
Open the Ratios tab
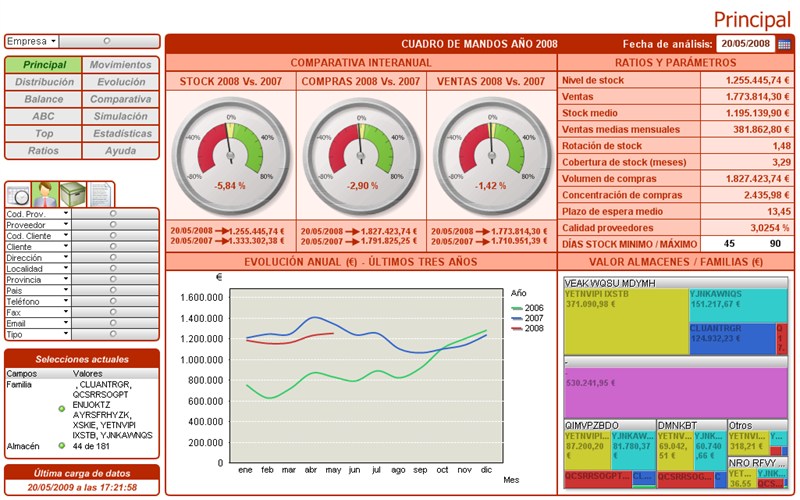pyautogui.click(x=43, y=151)
